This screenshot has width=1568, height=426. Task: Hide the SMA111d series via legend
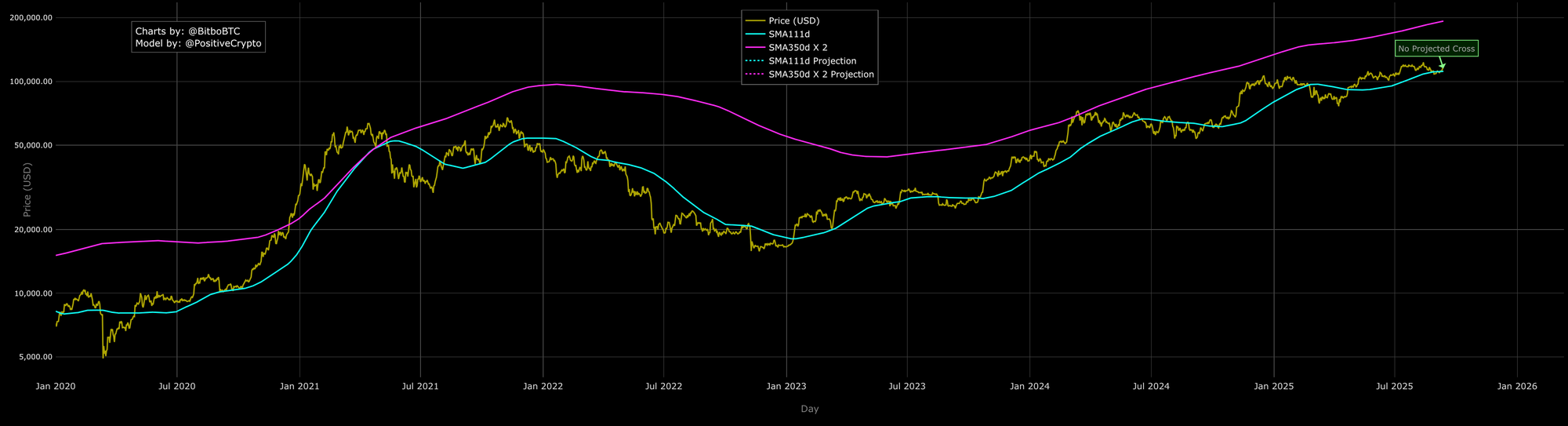[789, 35]
